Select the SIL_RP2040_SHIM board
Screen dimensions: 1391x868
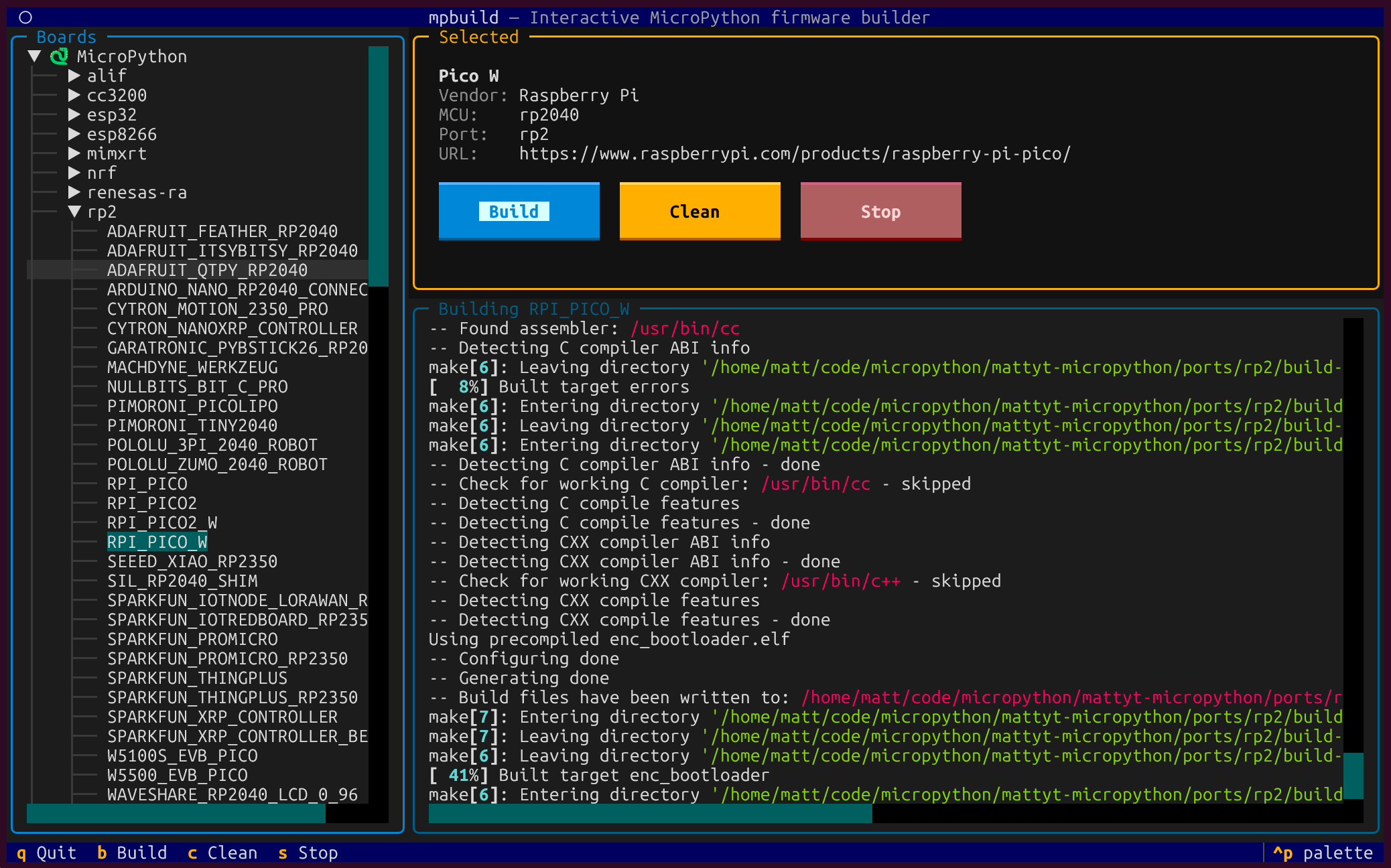pyautogui.click(x=182, y=581)
